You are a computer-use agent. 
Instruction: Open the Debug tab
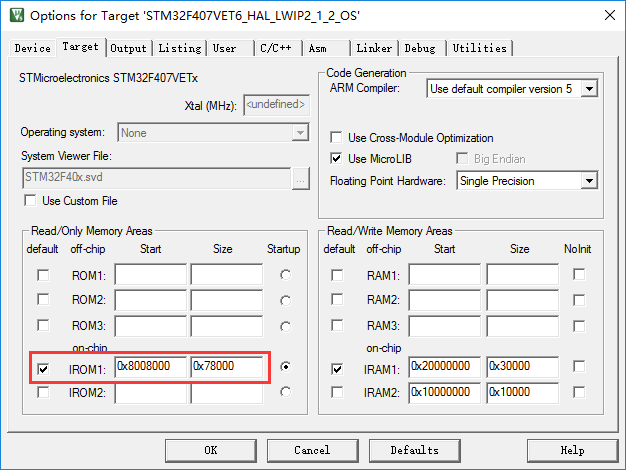click(422, 48)
